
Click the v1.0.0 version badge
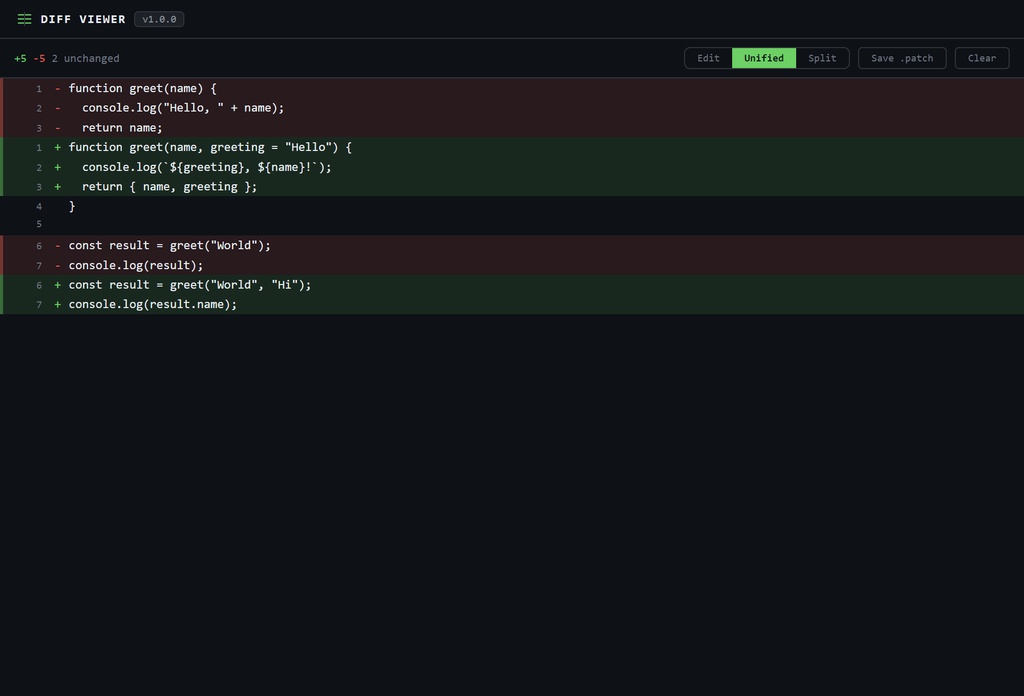tap(159, 19)
